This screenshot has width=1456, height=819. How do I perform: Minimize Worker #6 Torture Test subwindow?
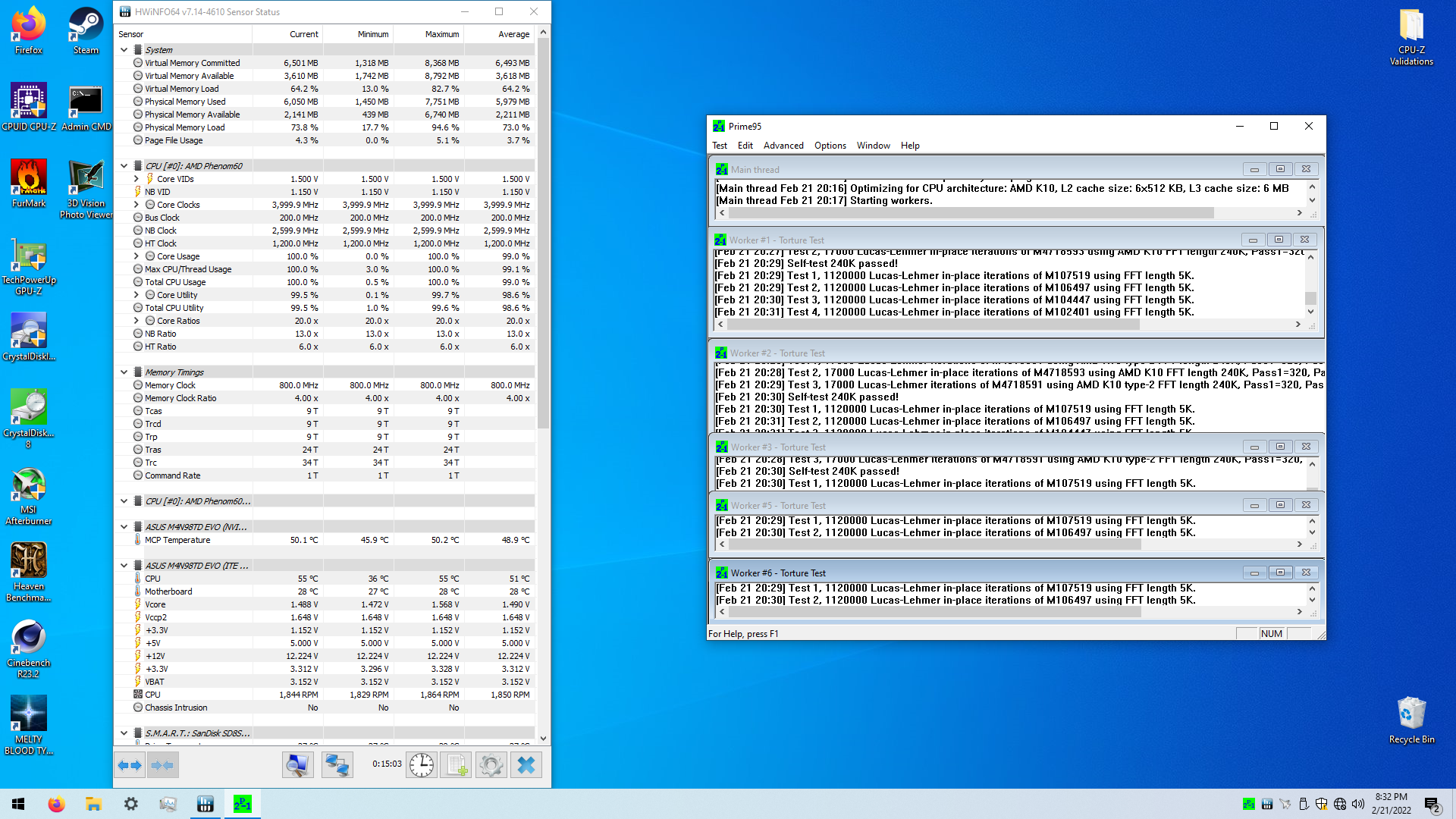[x=1254, y=573]
